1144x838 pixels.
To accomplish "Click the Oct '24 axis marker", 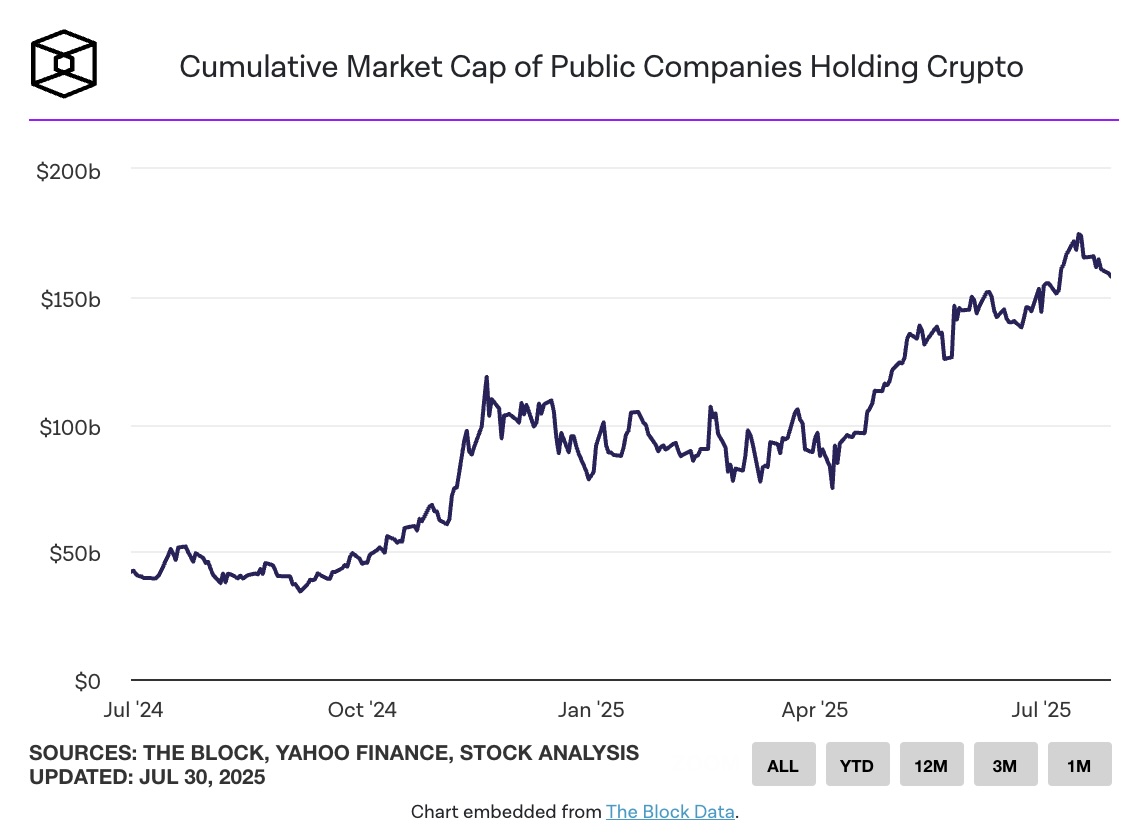I will coord(362,710).
